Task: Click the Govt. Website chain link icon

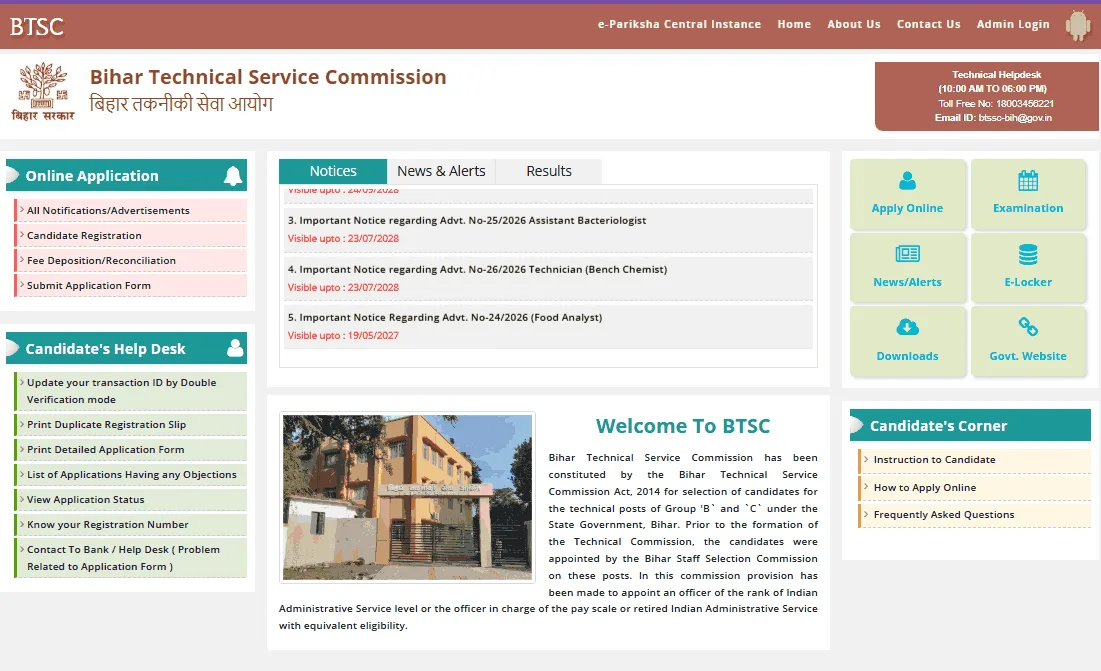Action: click(1028, 326)
